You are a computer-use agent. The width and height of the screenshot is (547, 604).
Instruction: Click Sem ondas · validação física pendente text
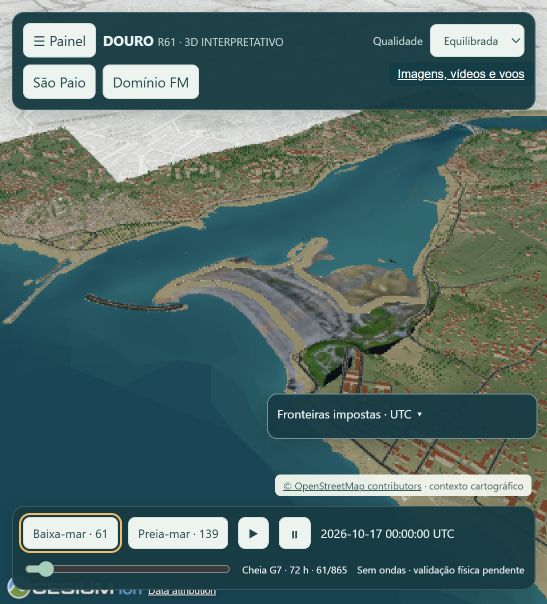[x=441, y=570]
